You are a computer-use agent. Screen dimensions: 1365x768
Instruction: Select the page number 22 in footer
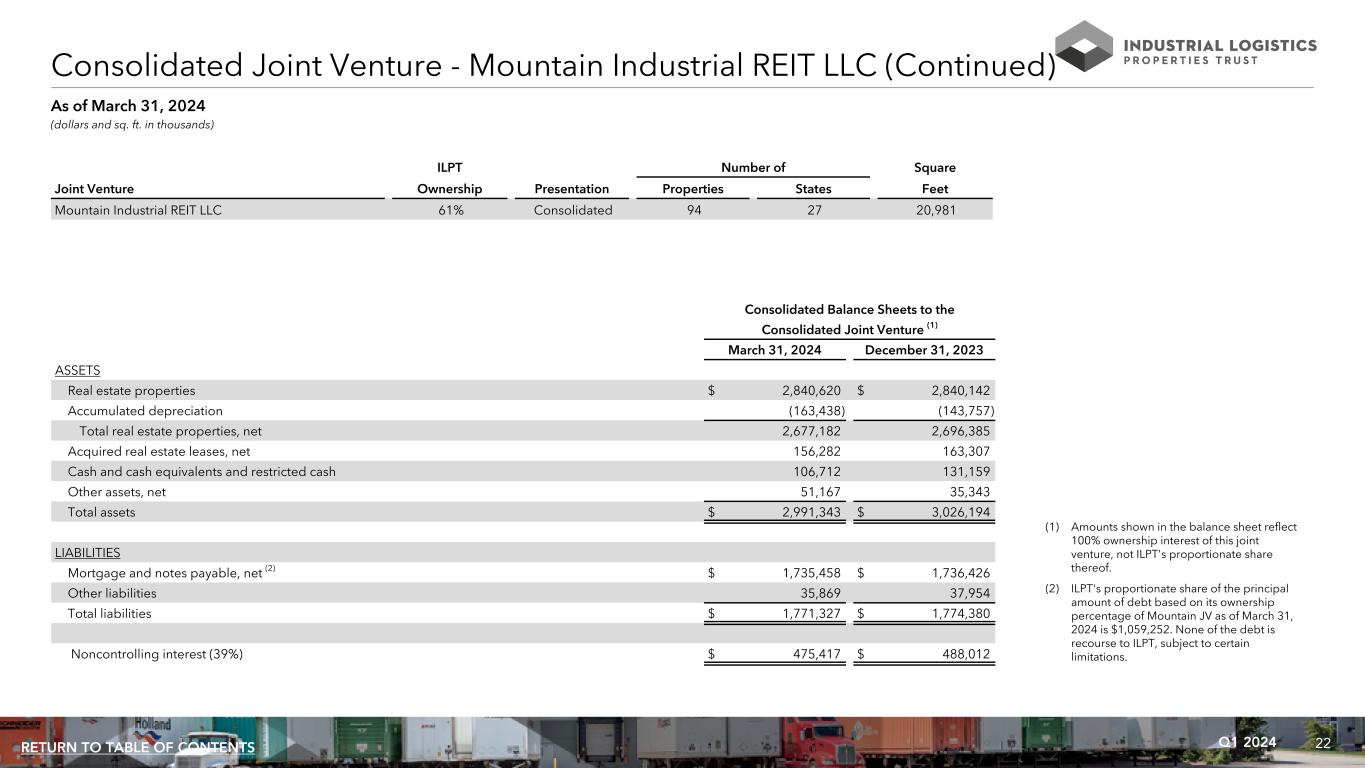coord(1323,743)
